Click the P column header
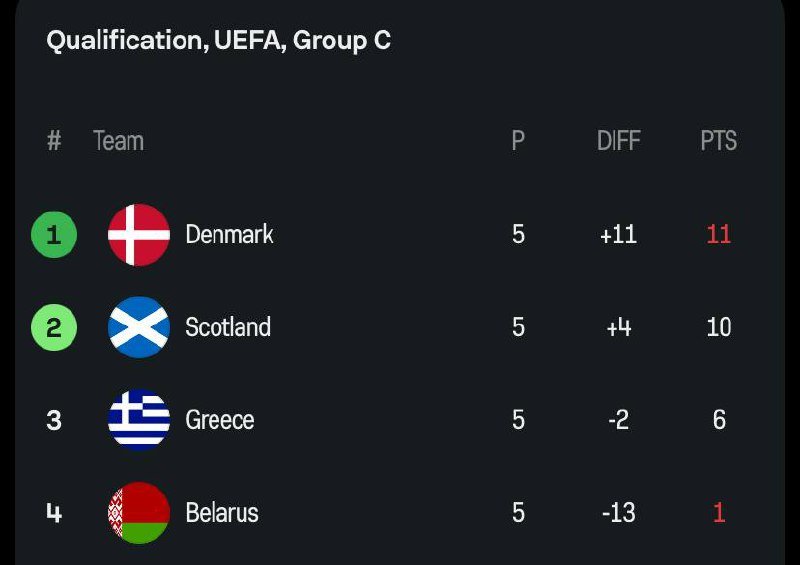This screenshot has width=800, height=565. coord(518,141)
